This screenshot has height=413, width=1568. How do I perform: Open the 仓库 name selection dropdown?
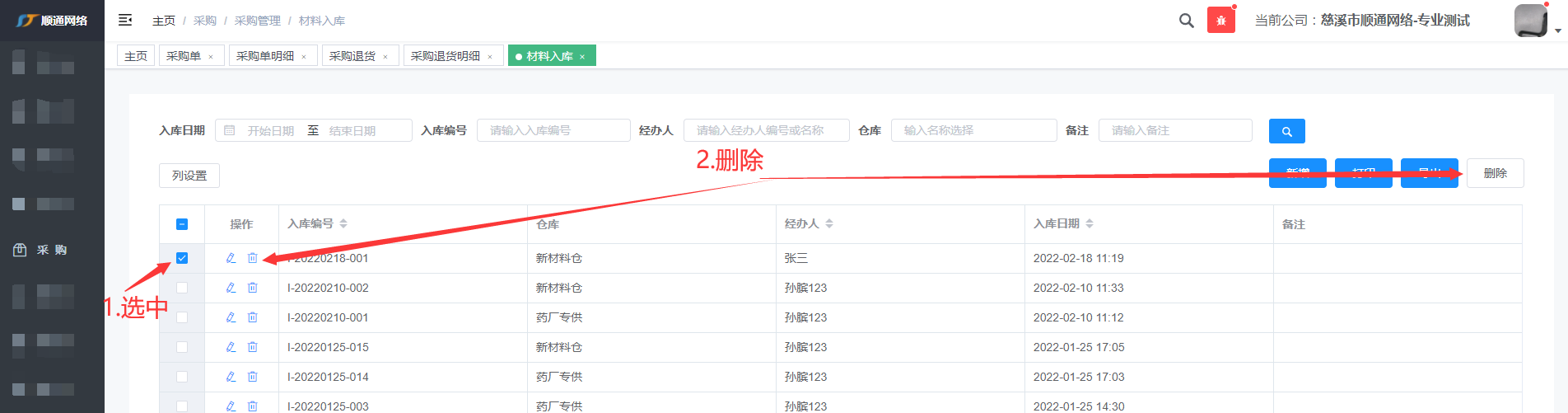pyautogui.click(x=973, y=130)
